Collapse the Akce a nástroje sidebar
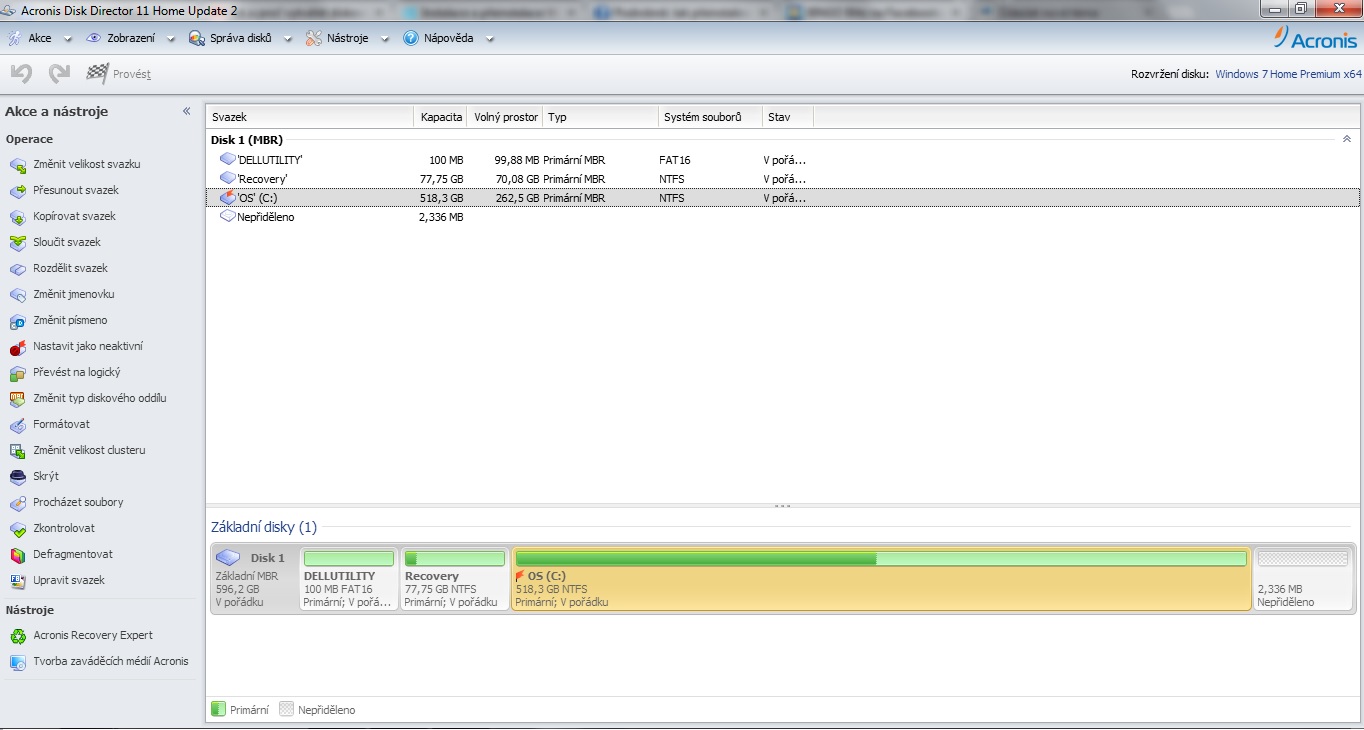This screenshot has height=730, width=1364. [x=186, y=111]
